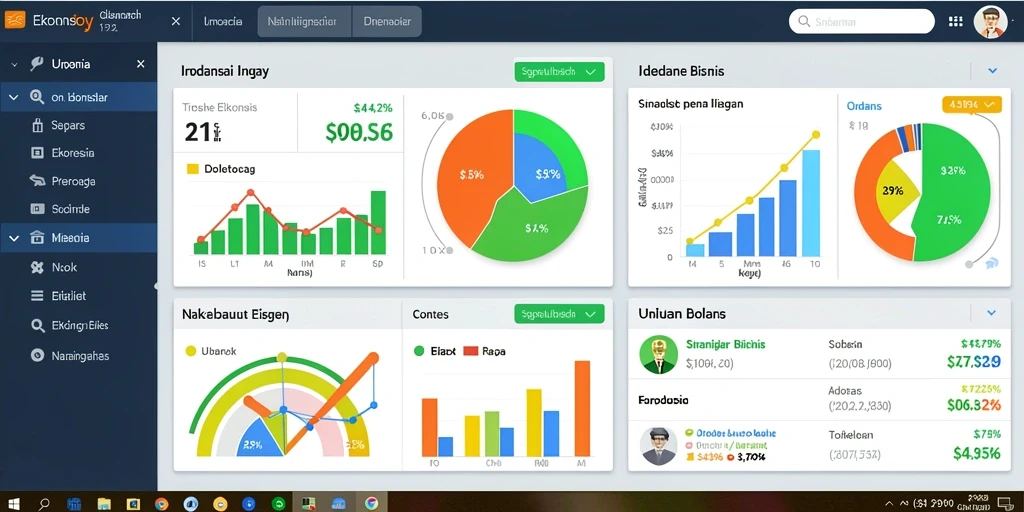Open the user profile avatar
This screenshot has width=1024, height=512.
pyautogui.click(x=990, y=22)
